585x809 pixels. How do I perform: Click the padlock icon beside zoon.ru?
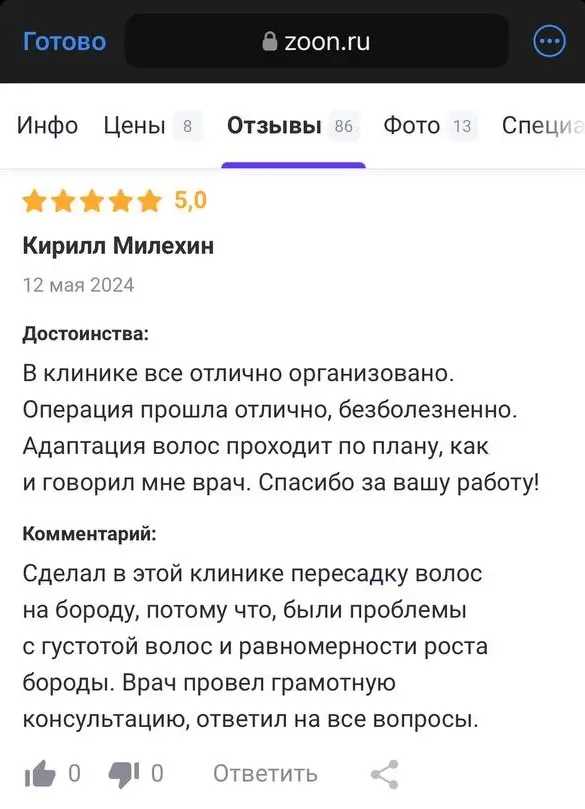coord(270,41)
